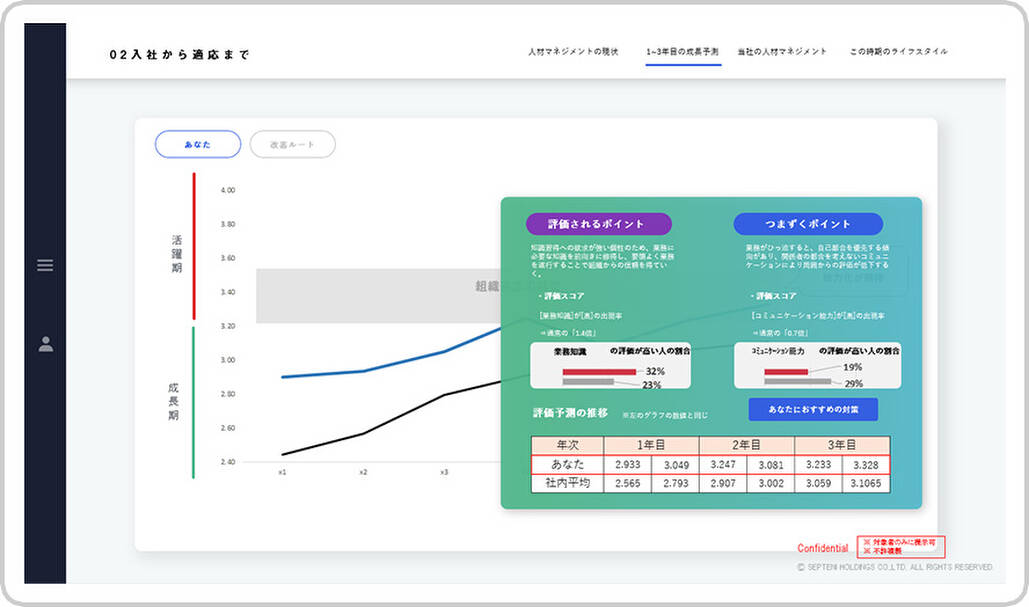This screenshot has width=1029, height=607.
Task: Go to the この時期のライフスタイル tab
Action: 898,51
